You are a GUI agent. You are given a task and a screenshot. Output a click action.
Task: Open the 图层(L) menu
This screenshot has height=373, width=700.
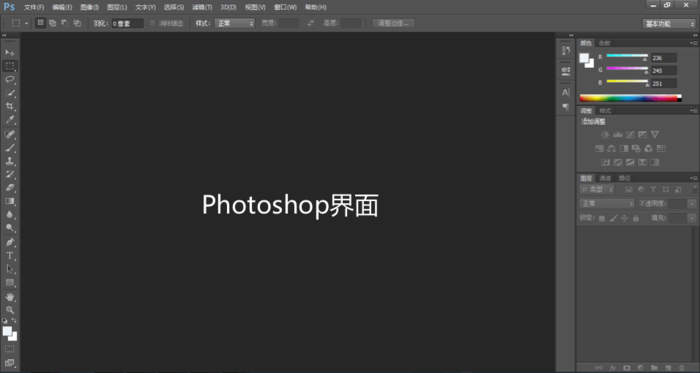(x=117, y=7)
